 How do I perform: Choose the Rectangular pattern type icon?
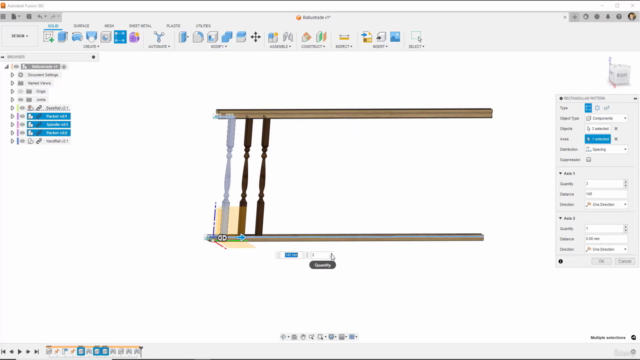click(588, 108)
